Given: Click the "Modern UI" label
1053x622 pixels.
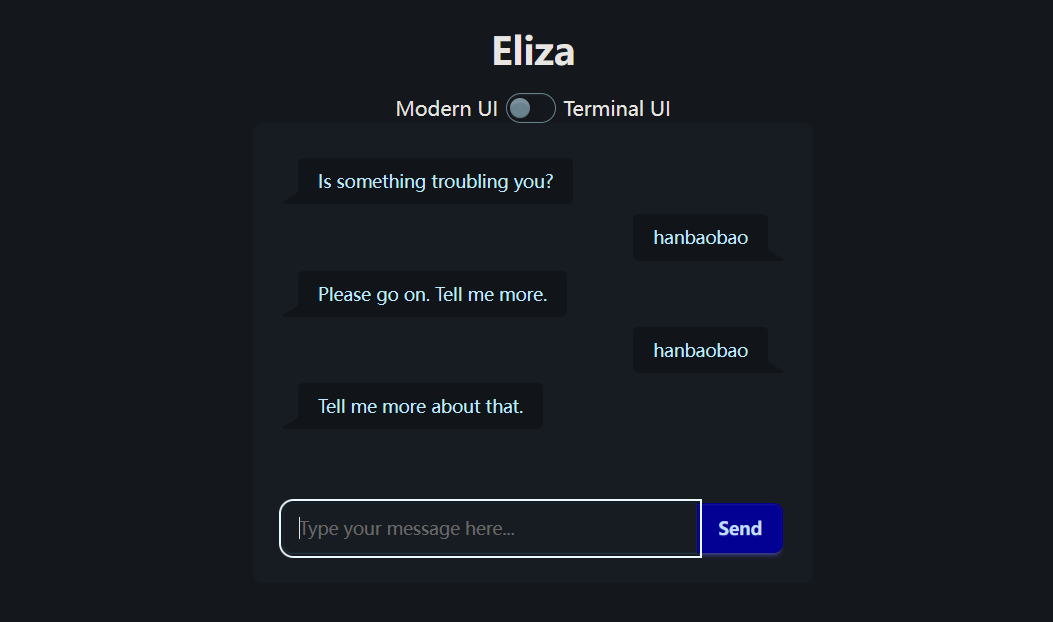Looking at the screenshot, I should click(x=446, y=109).
